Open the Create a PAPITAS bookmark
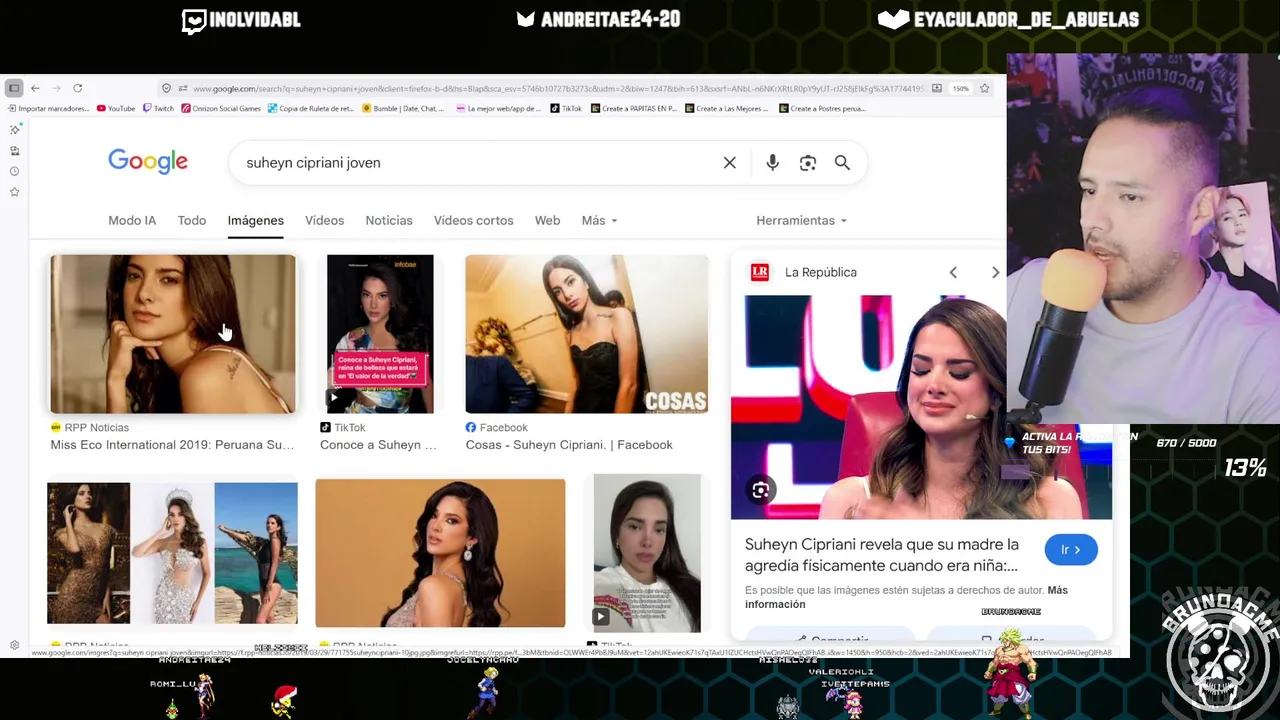This screenshot has width=1280, height=720. [634, 108]
